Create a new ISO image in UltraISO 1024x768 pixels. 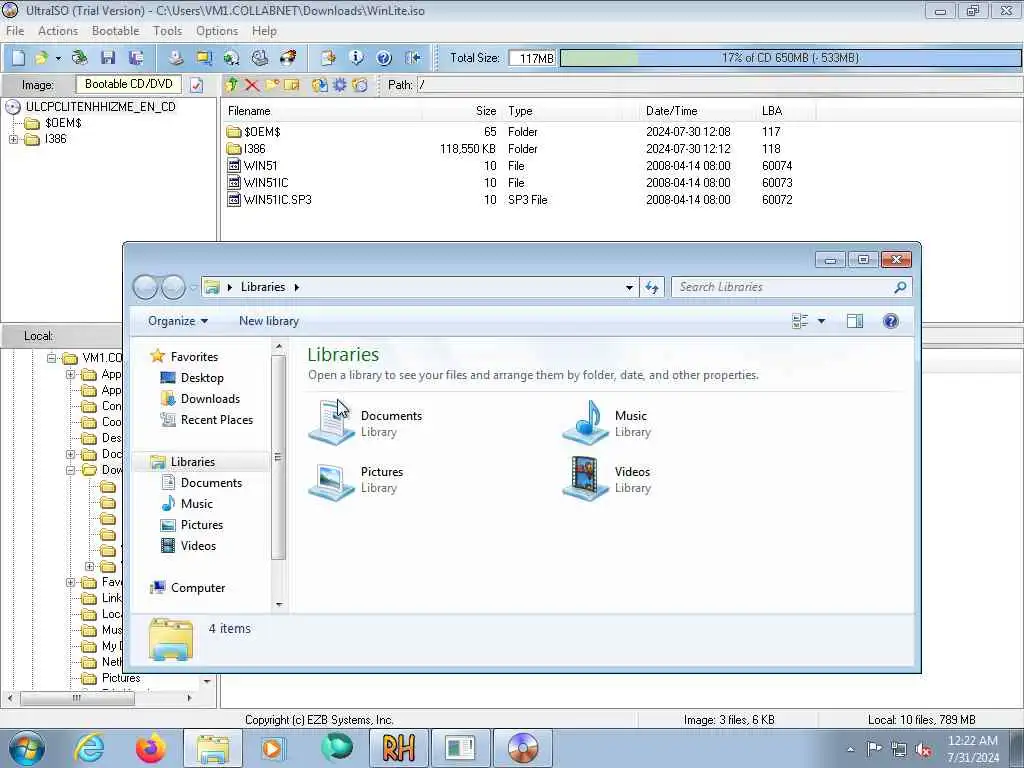click(x=18, y=58)
